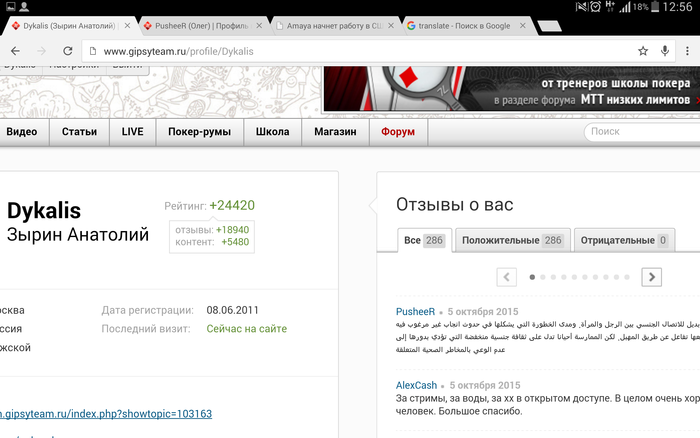Click the Поиск search field

[x=642, y=132]
